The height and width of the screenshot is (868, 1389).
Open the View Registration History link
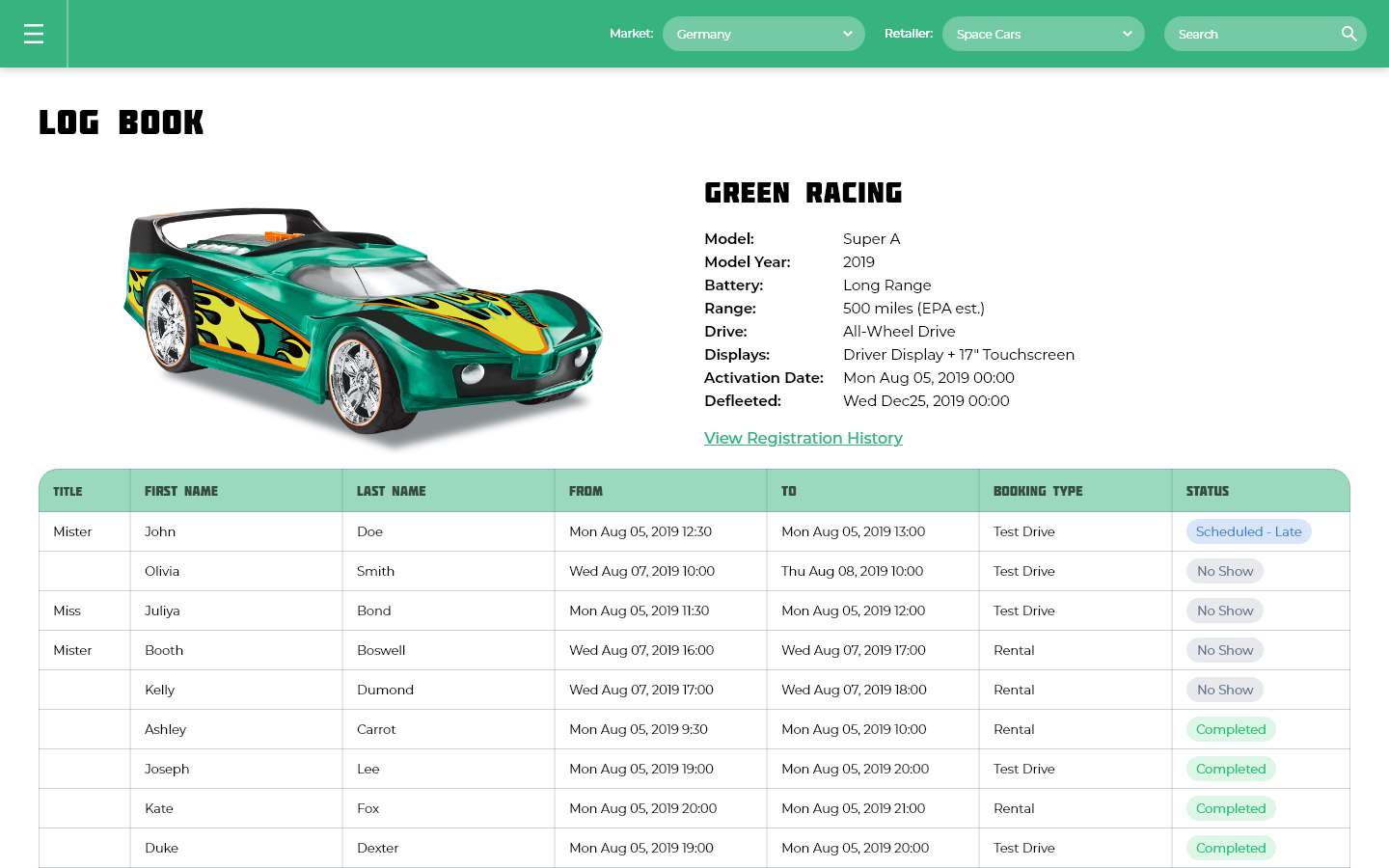click(803, 438)
